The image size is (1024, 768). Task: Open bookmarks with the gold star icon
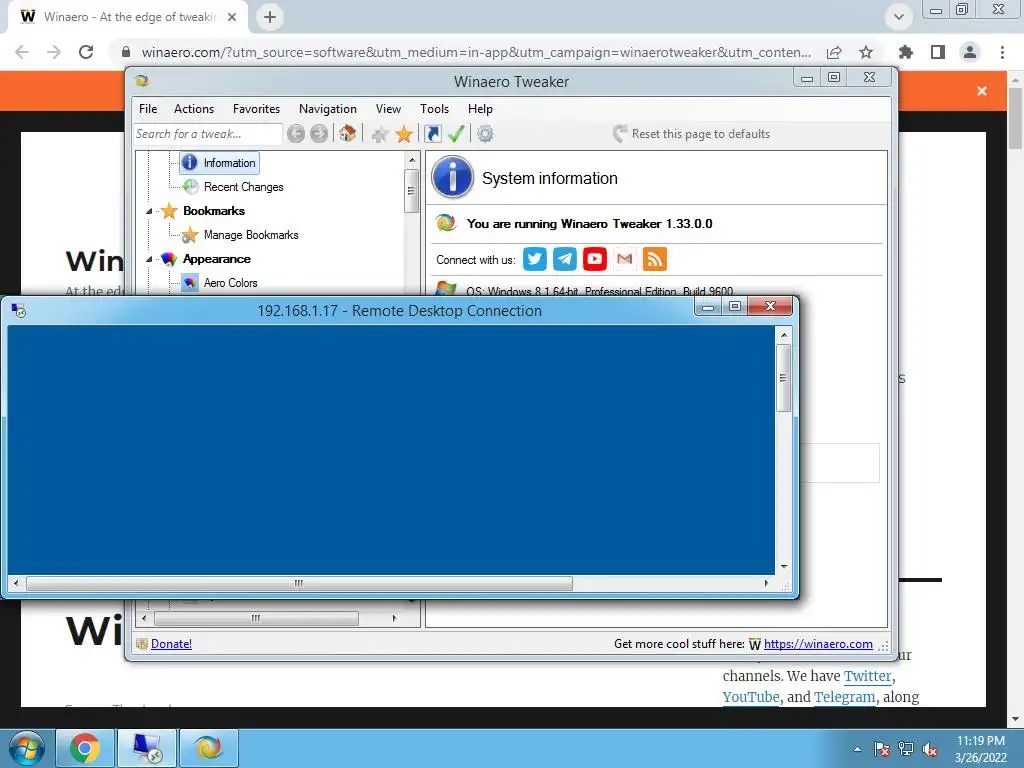pos(404,134)
